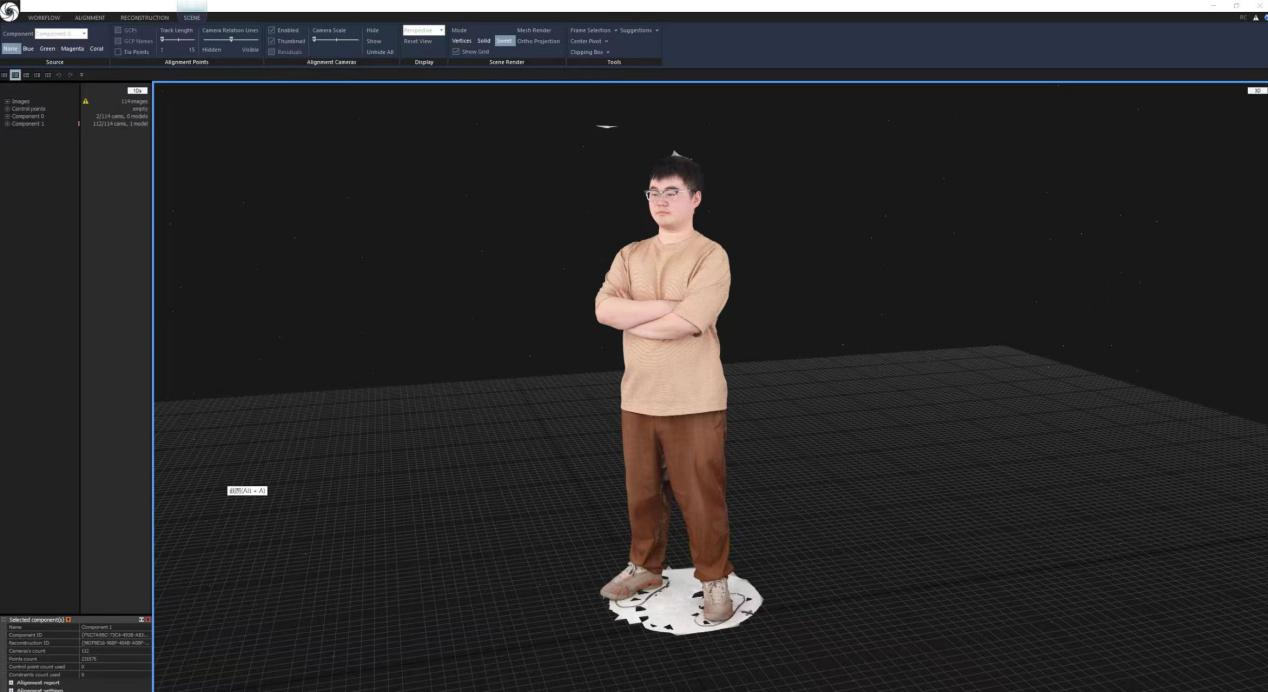
Task: Select the fifth layout icon
Action: [48, 74]
